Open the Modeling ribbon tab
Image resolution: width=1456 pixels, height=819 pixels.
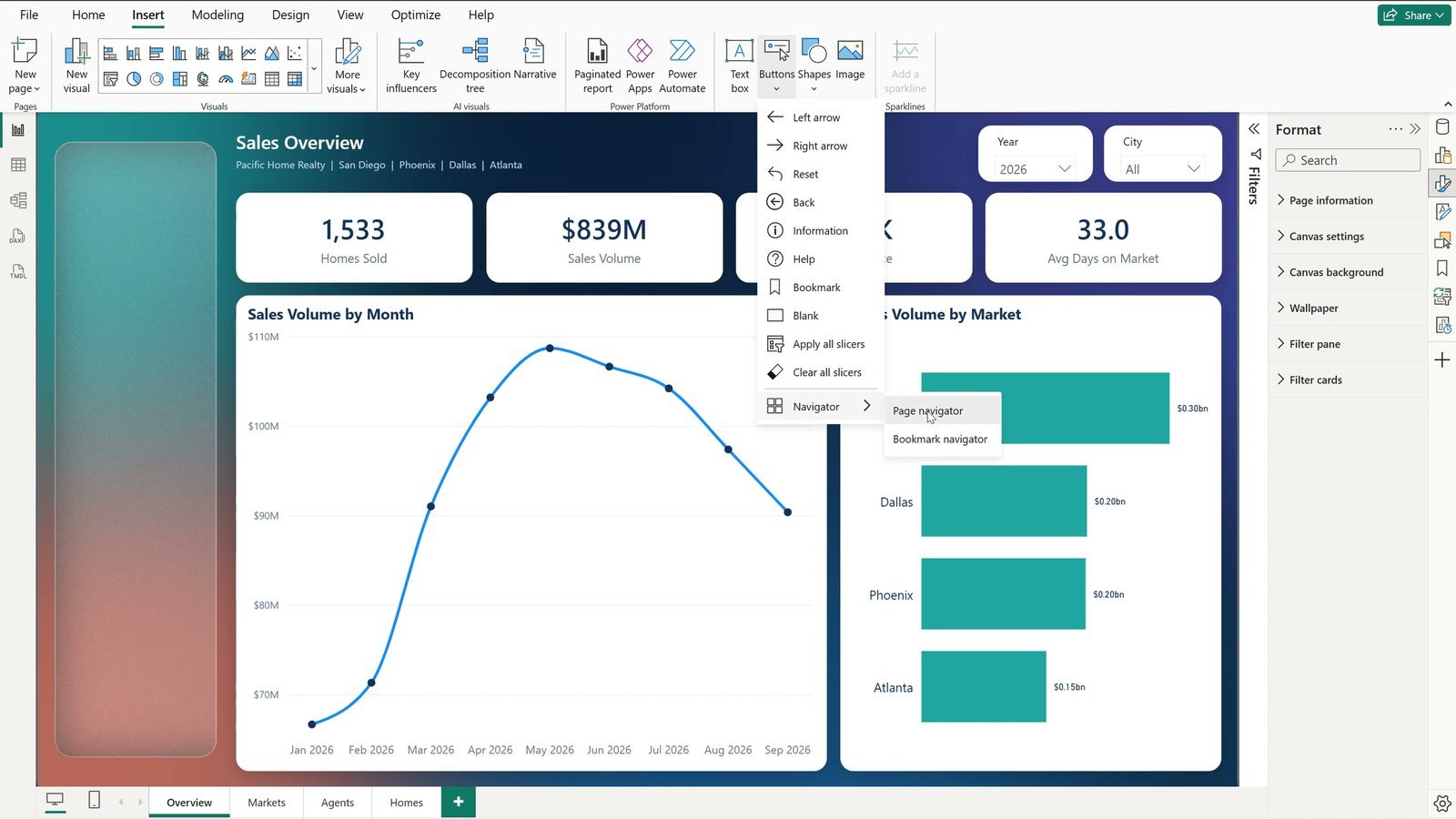click(217, 15)
